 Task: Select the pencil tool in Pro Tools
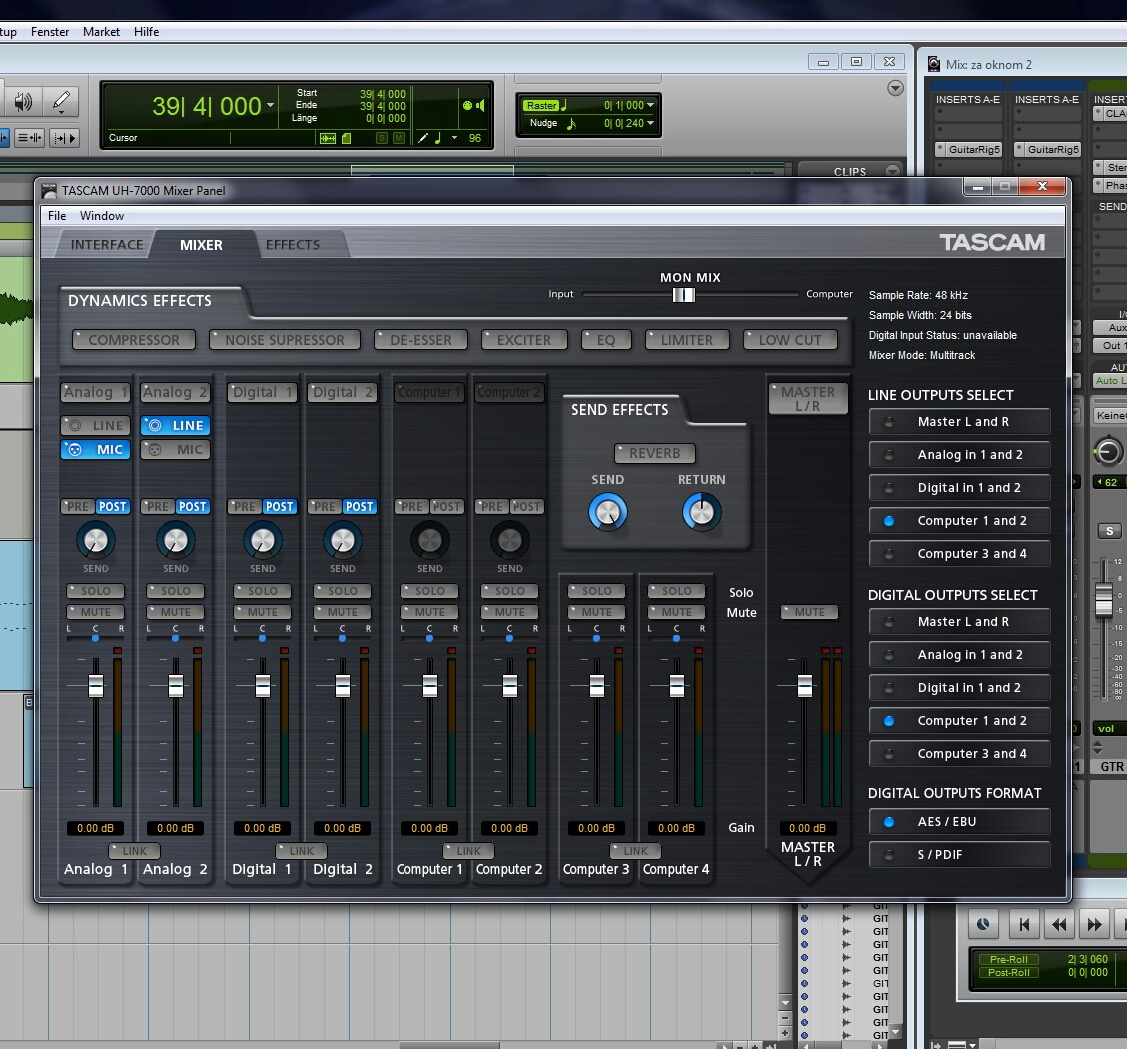pyautogui.click(x=61, y=102)
